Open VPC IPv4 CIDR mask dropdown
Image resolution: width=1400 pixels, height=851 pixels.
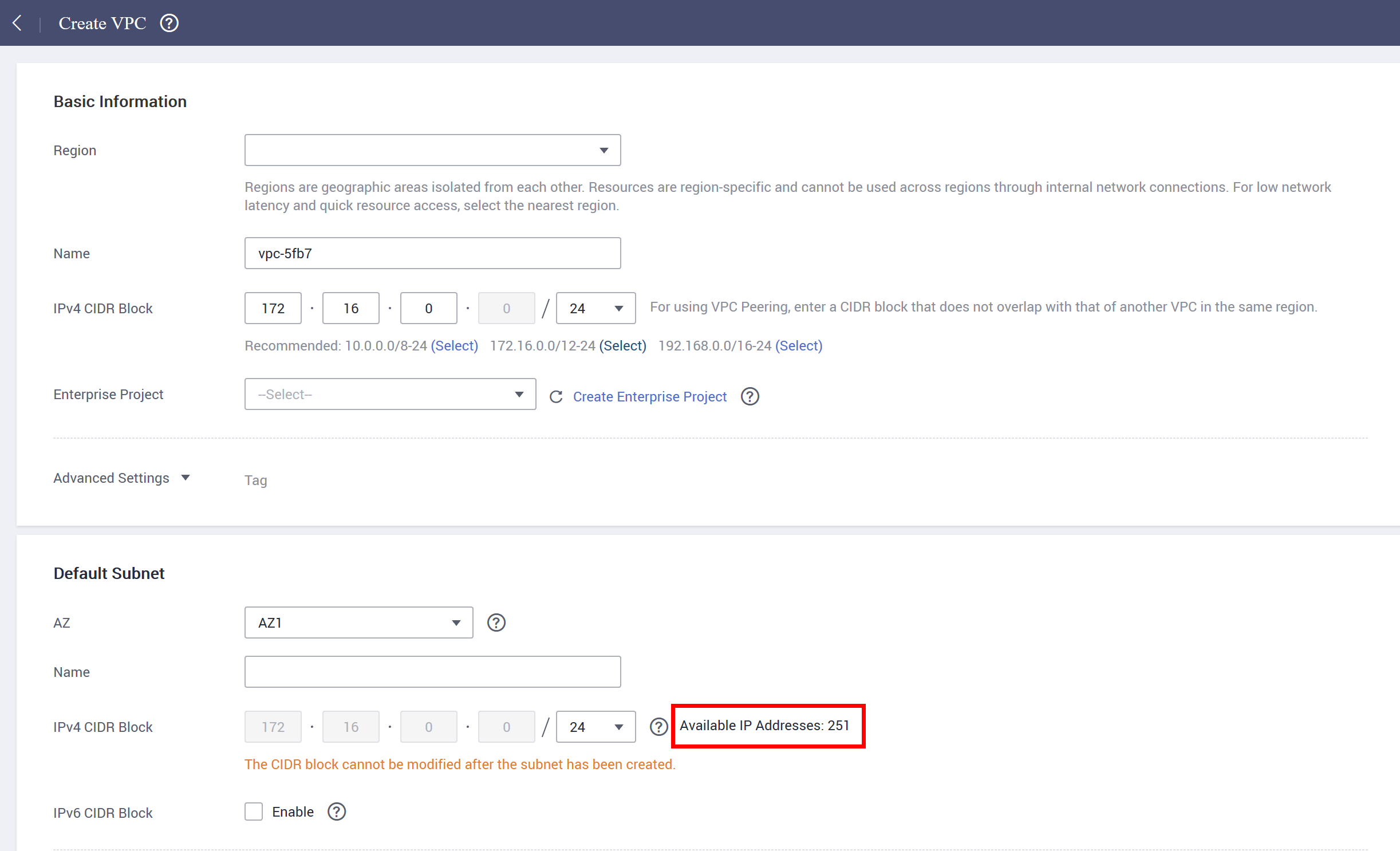(596, 308)
